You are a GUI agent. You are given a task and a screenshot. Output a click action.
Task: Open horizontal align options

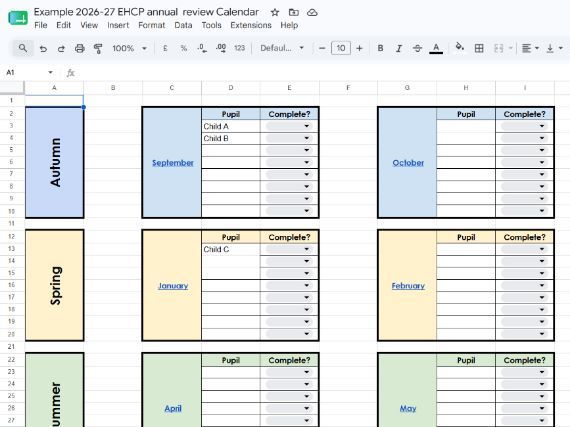click(530, 48)
